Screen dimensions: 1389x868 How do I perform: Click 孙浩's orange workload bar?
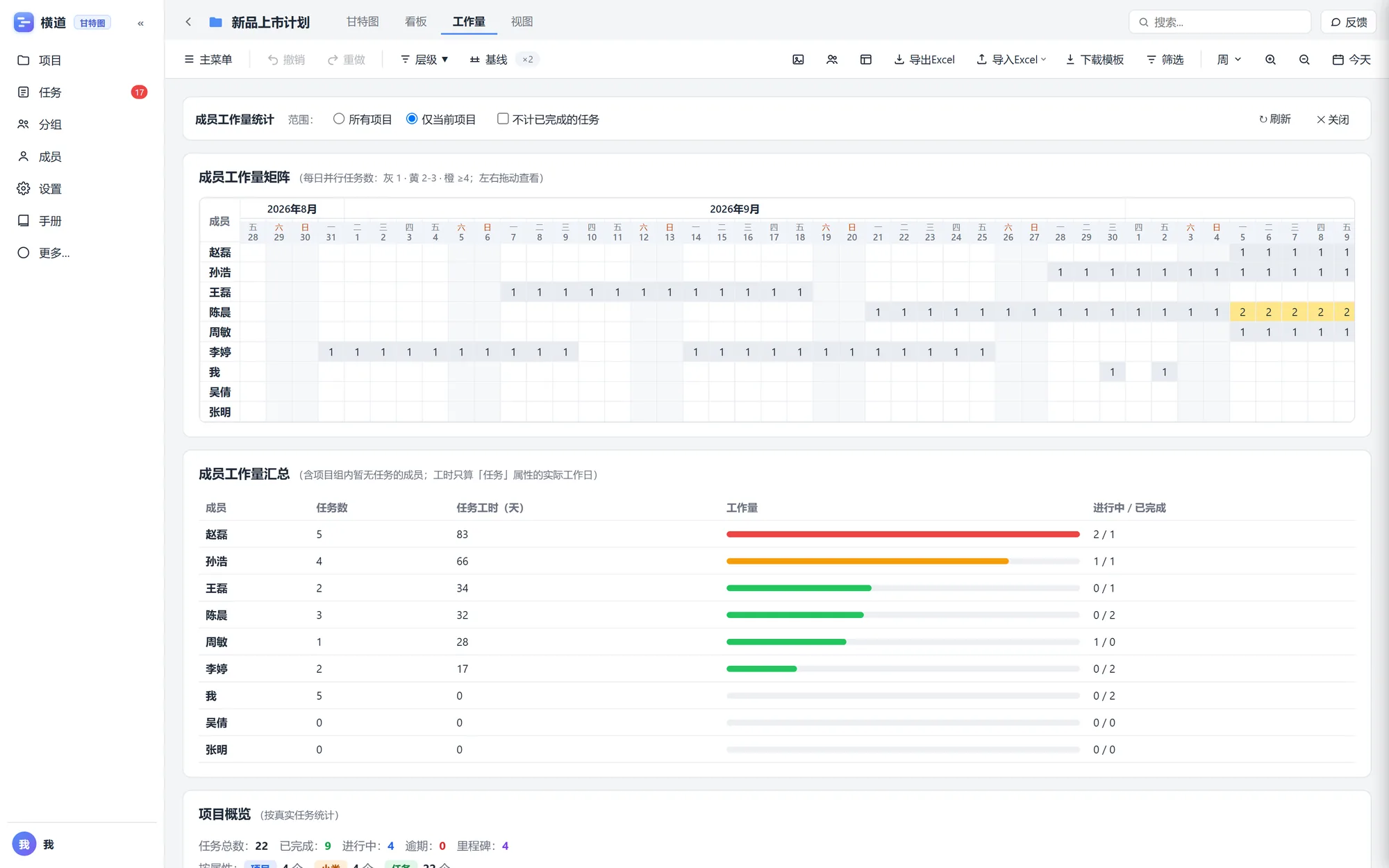pos(867,561)
